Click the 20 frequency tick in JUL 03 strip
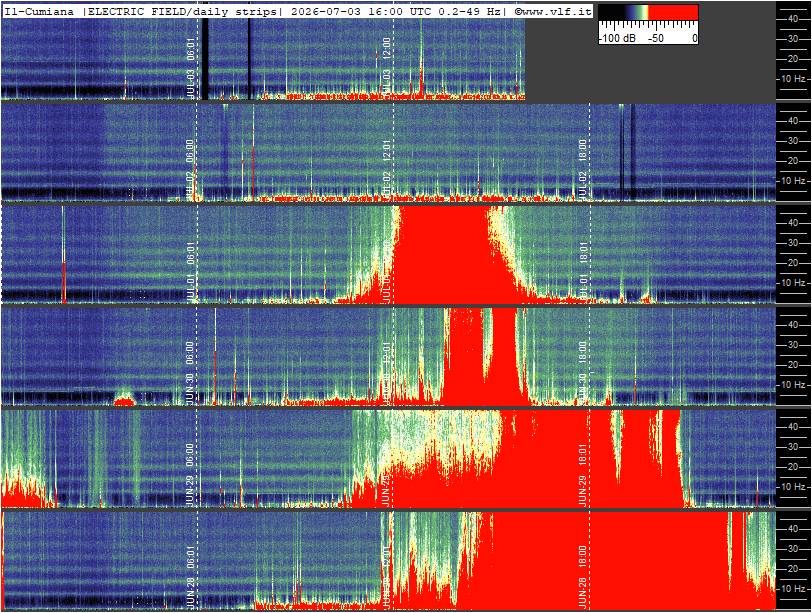 point(792,59)
